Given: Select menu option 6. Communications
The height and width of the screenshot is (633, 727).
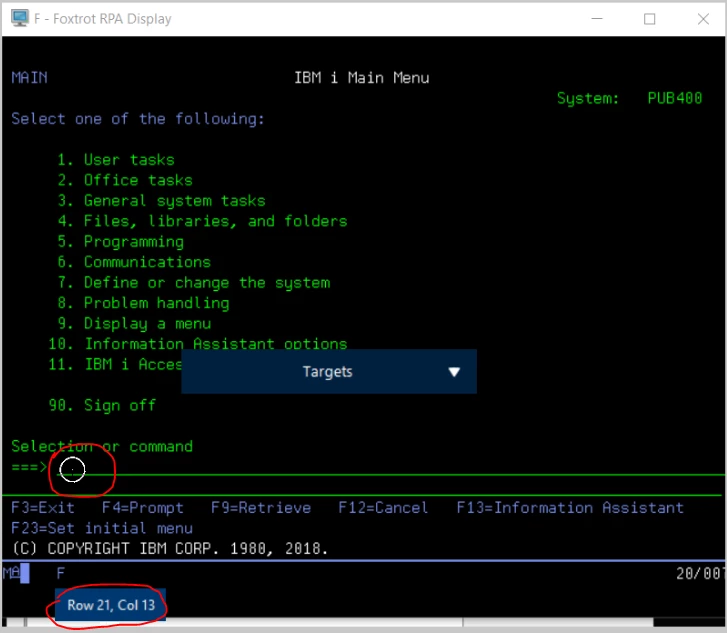Looking at the screenshot, I should tap(134, 262).
